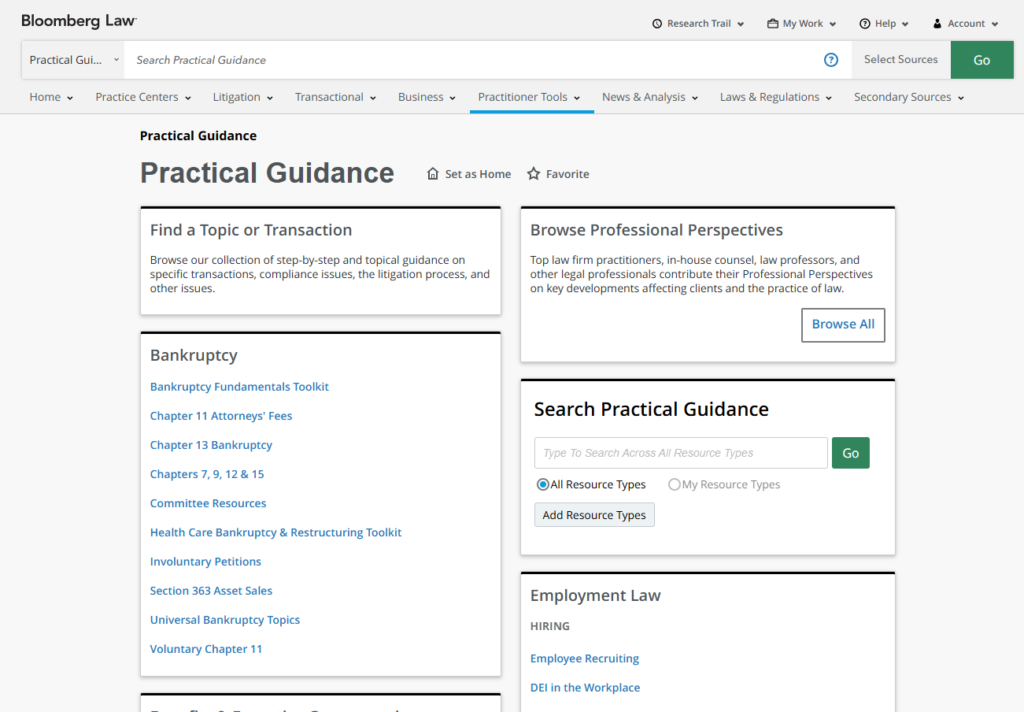Expand the Practice Centers menu
Image resolution: width=1024 pixels, height=712 pixels.
pos(143,97)
